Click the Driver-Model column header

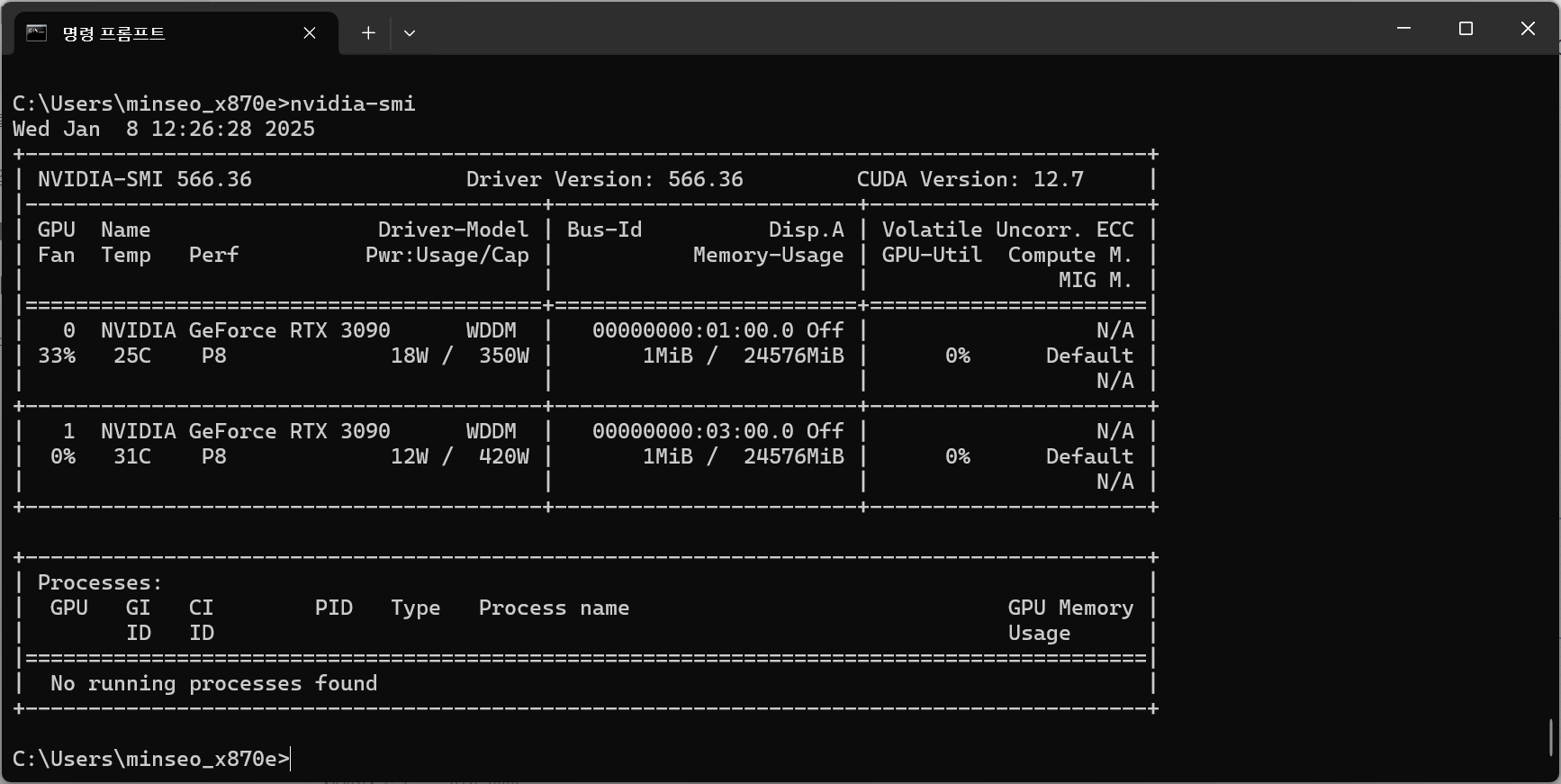pyautogui.click(x=453, y=230)
